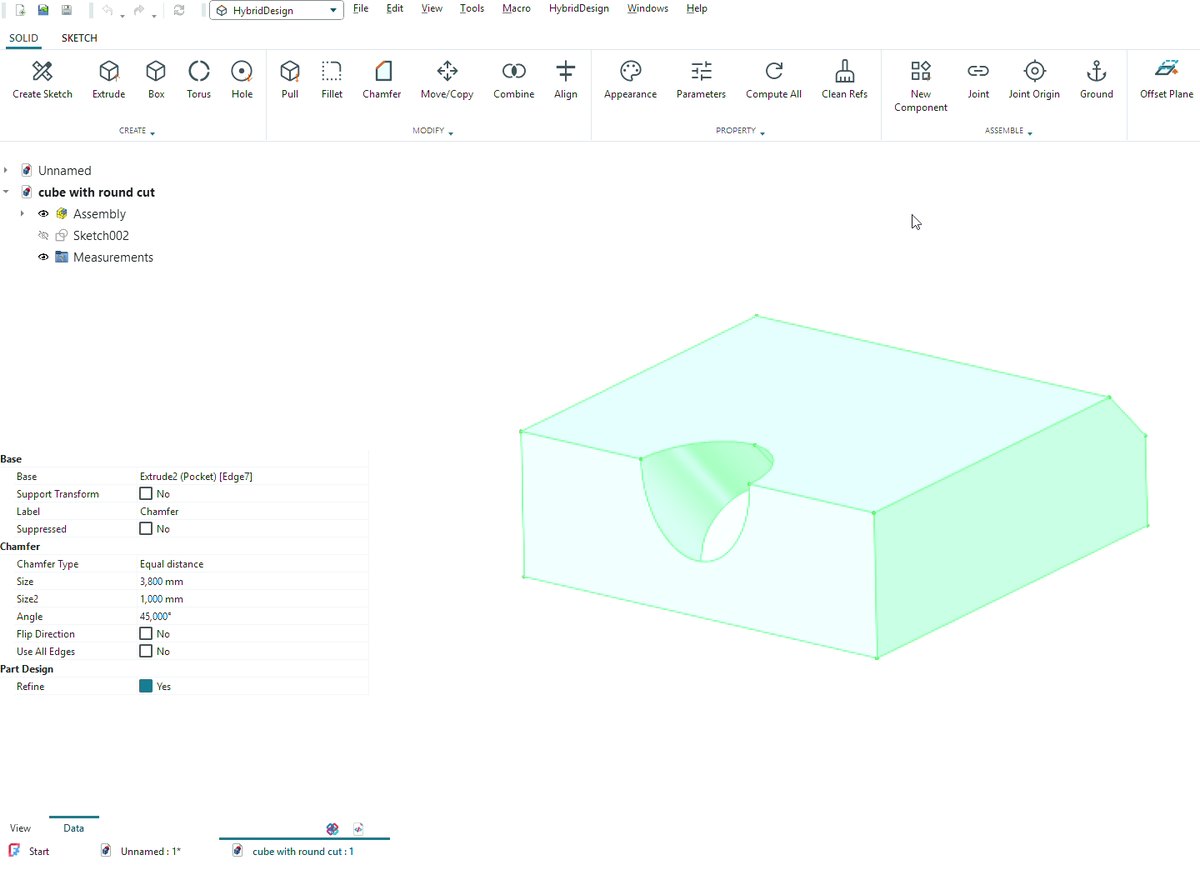This screenshot has width=1200, height=895.
Task: Open the HybridDesign workbench dropdown
Action: click(276, 10)
